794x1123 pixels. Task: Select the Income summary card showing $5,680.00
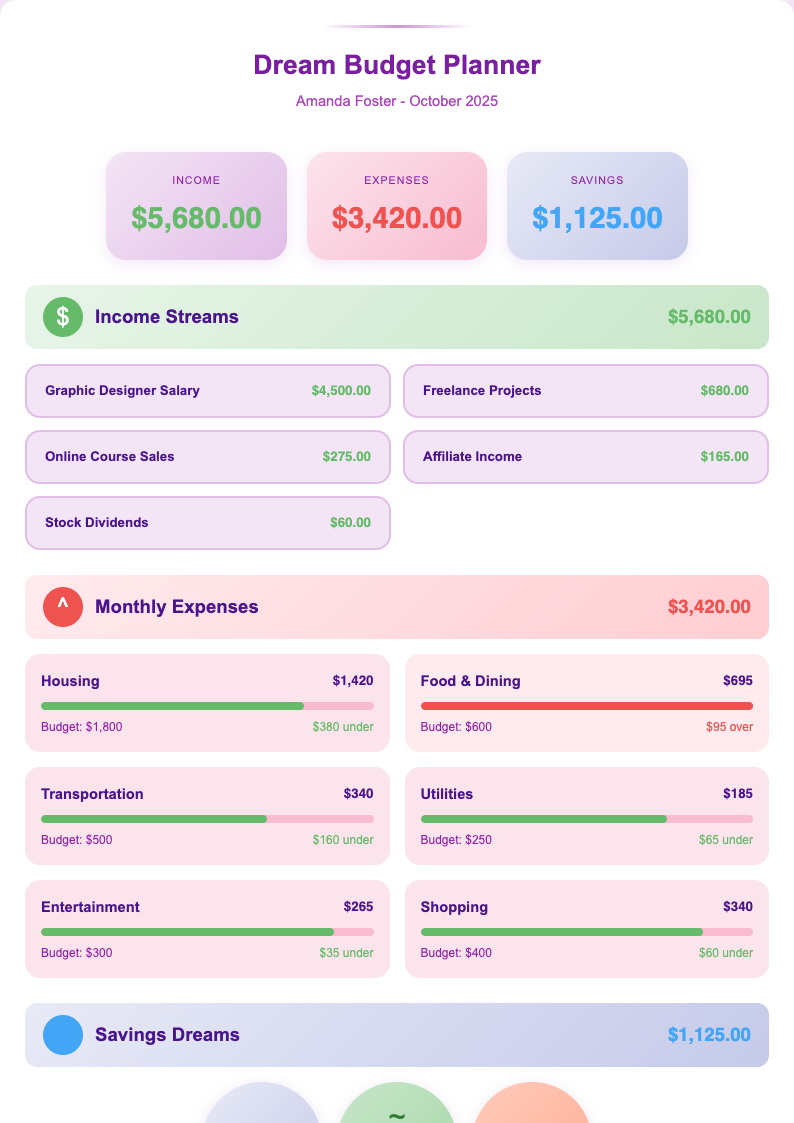coord(196,205)
